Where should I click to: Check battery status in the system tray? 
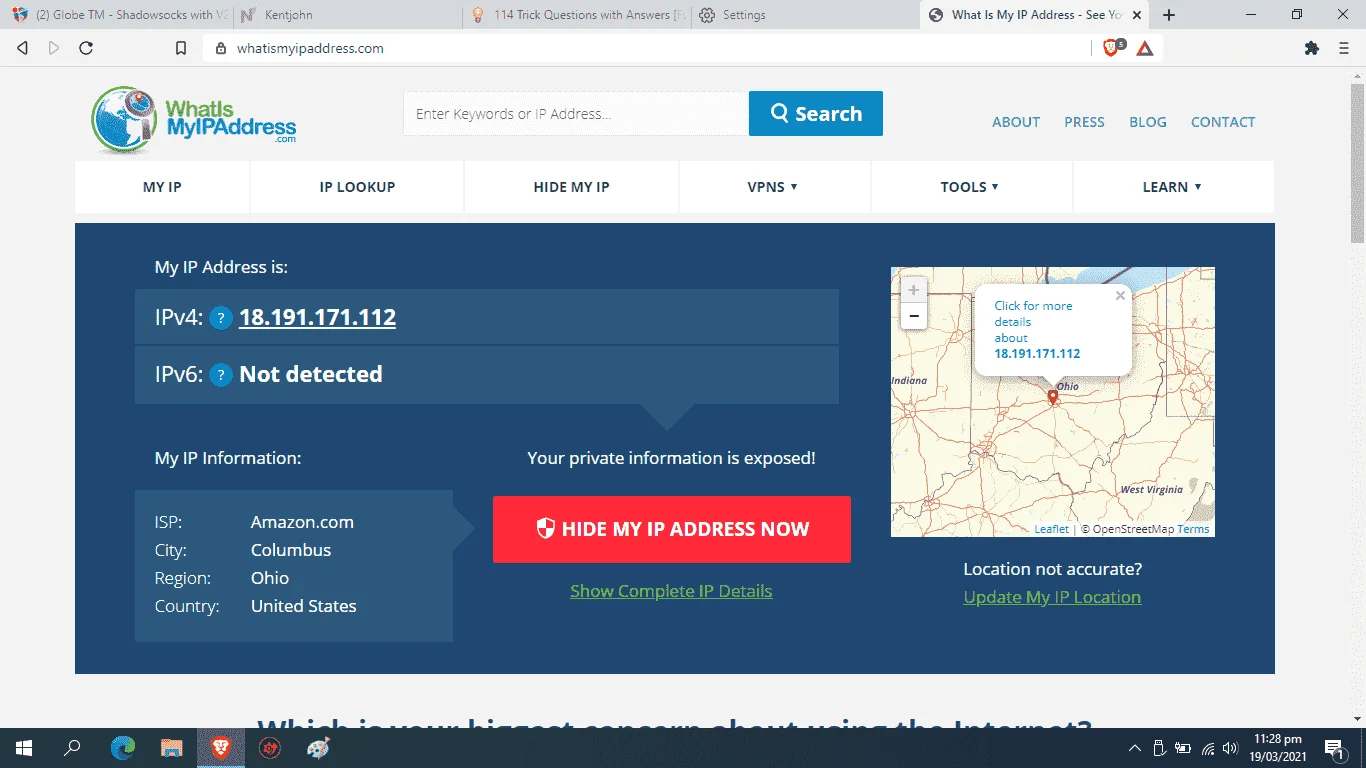coord(1184,748)
